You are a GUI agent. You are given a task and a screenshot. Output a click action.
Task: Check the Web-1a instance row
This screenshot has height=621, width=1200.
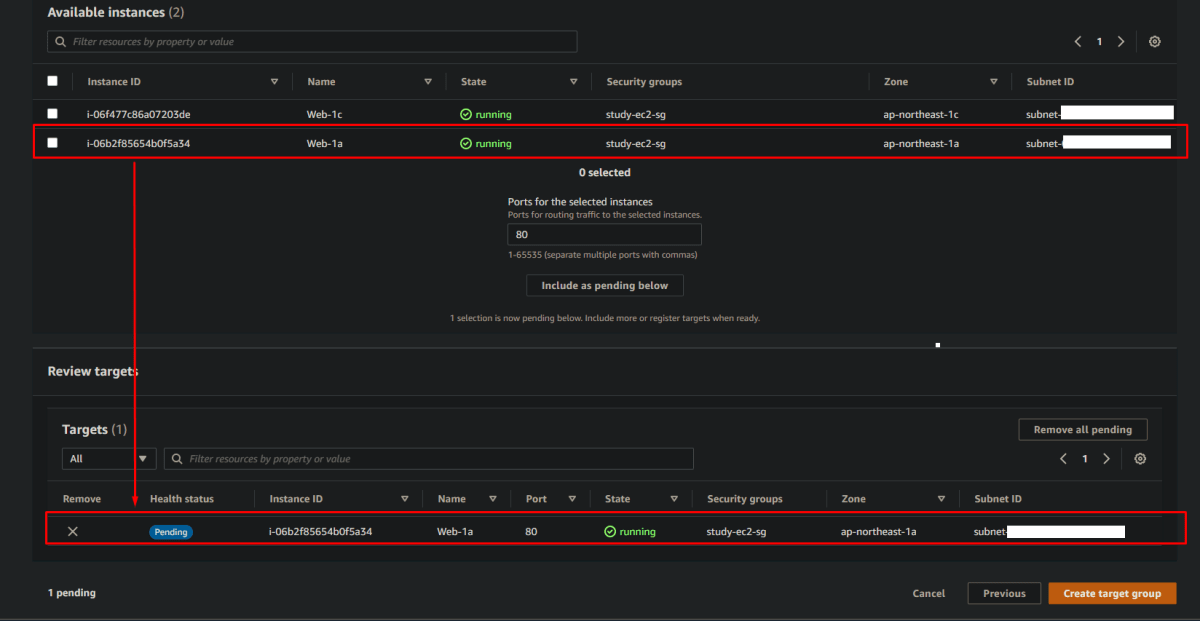tap(53, 143)
